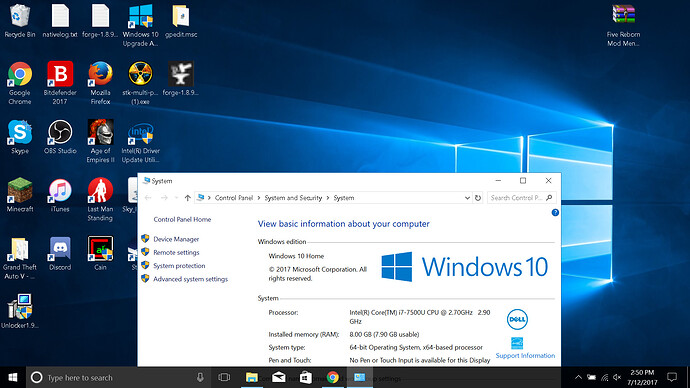Click the Bitdefender 2017 icon
Screen dimensions: 690x388
coord(60,83)
